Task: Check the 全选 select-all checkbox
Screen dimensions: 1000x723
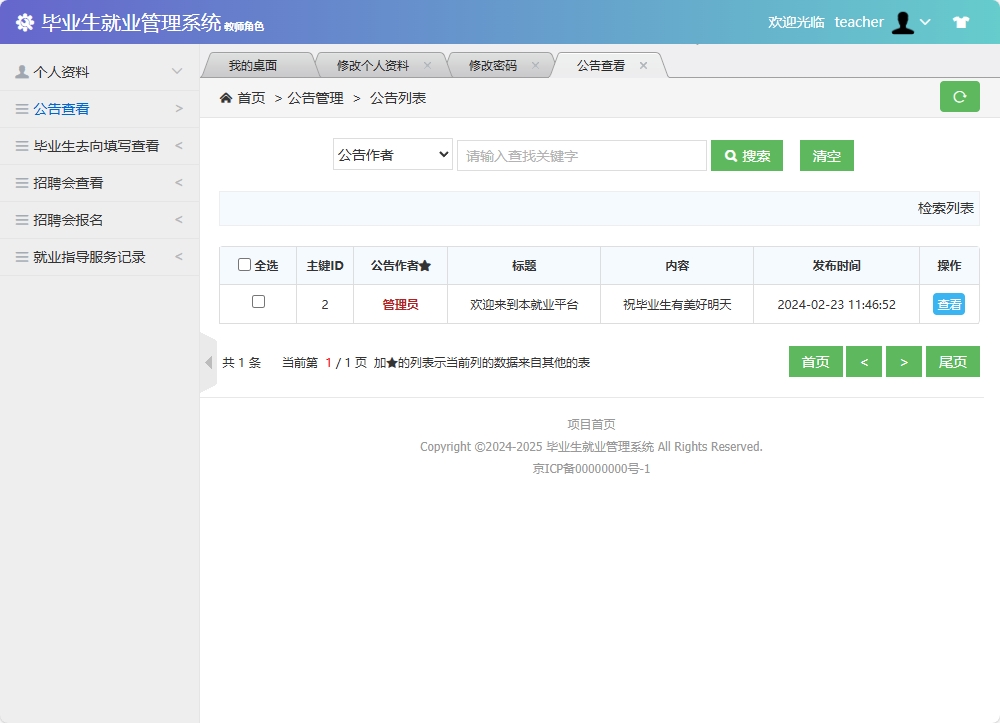Action: tap(245, 264)
